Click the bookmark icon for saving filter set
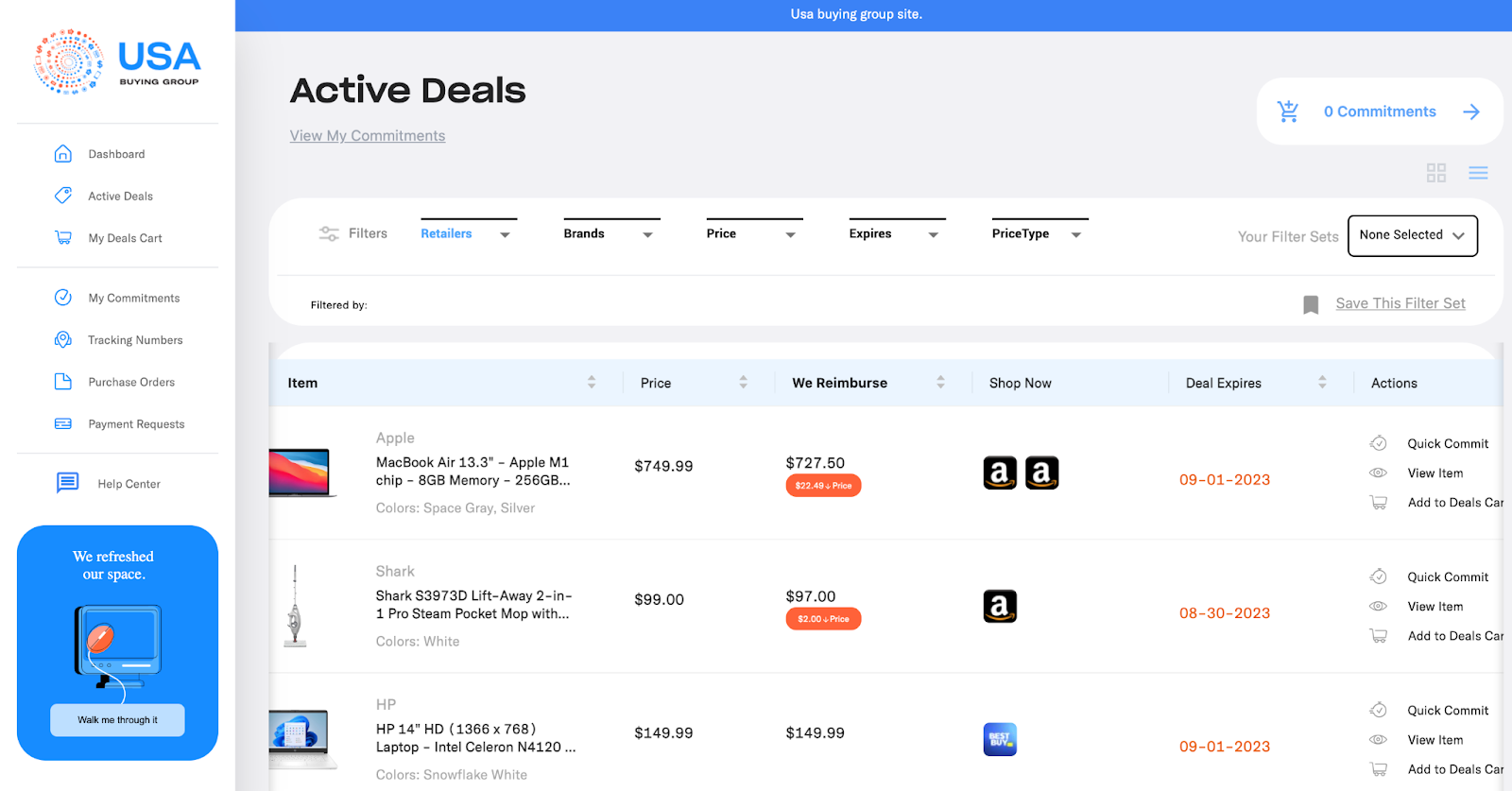The height and width of the screenshot is (791, 1512). coord(1311,304)
